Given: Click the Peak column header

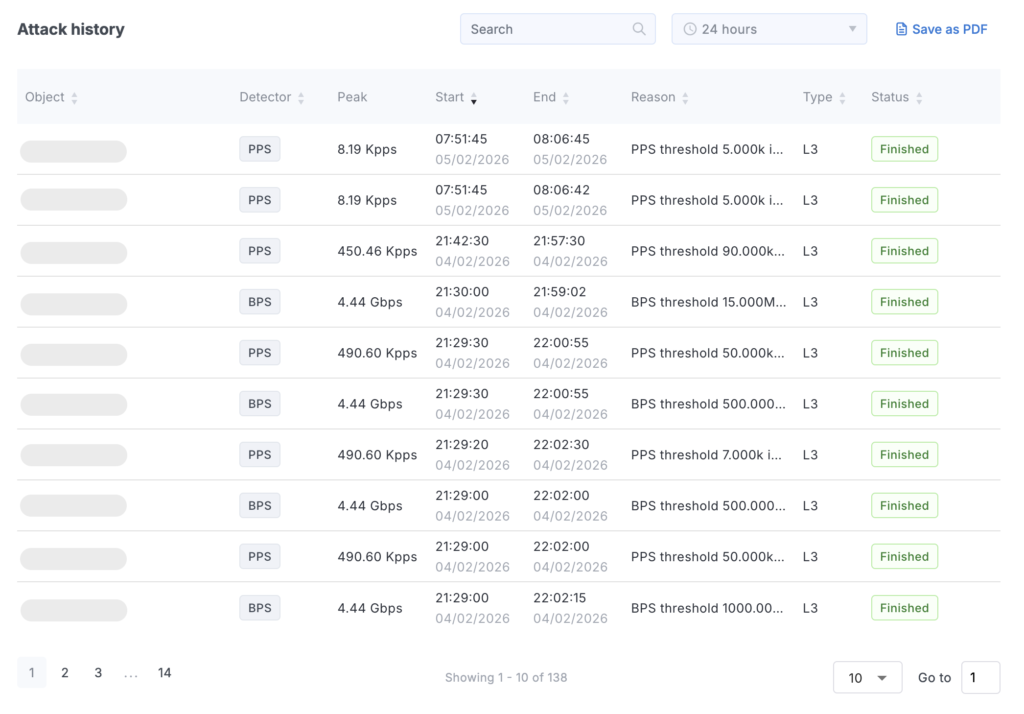Looking at the screenshot, I should tap(352, 97).
